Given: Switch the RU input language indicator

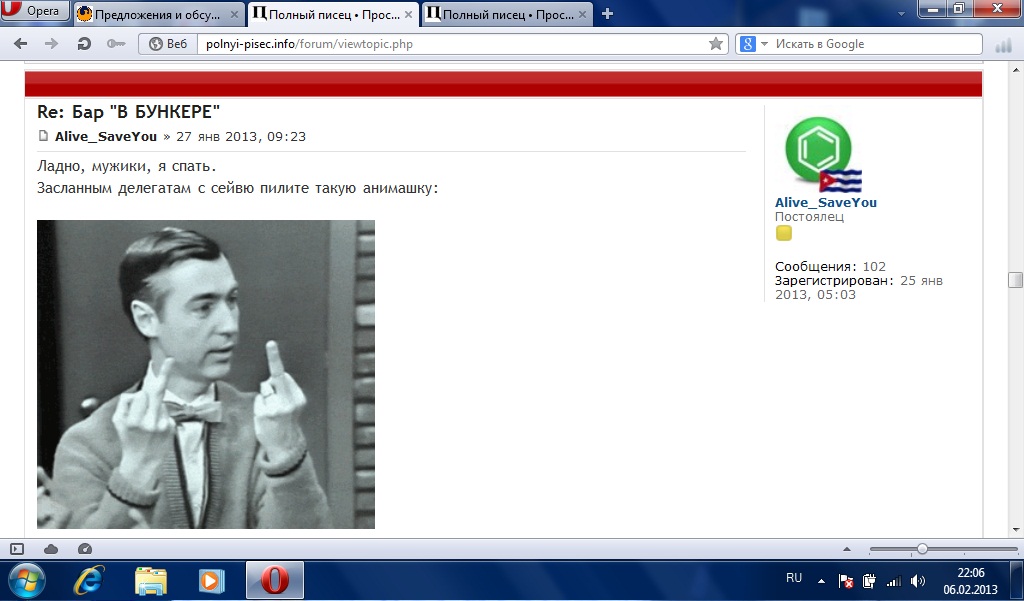Looking at the screenshot, I should pos(794,578).
